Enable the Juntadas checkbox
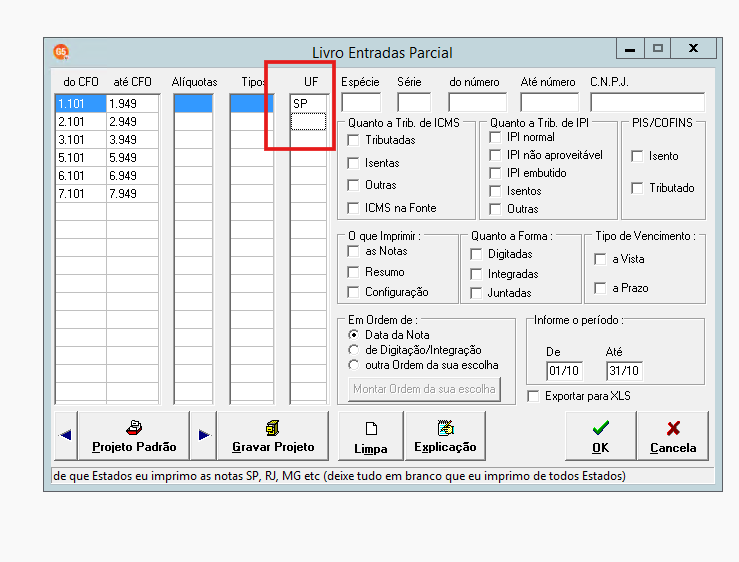 click(476, 293)
